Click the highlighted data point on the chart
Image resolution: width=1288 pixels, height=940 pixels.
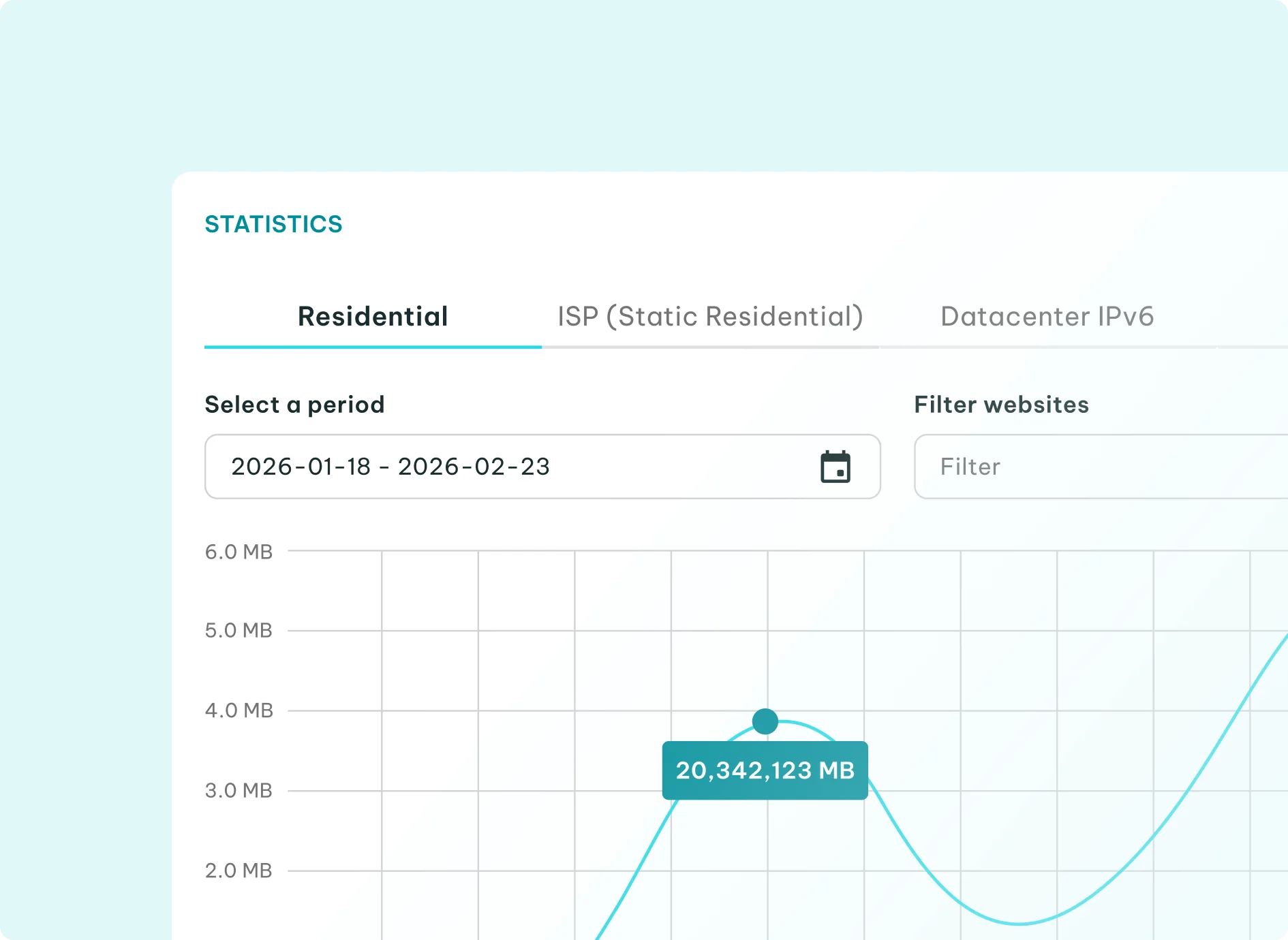click(765, 721)
